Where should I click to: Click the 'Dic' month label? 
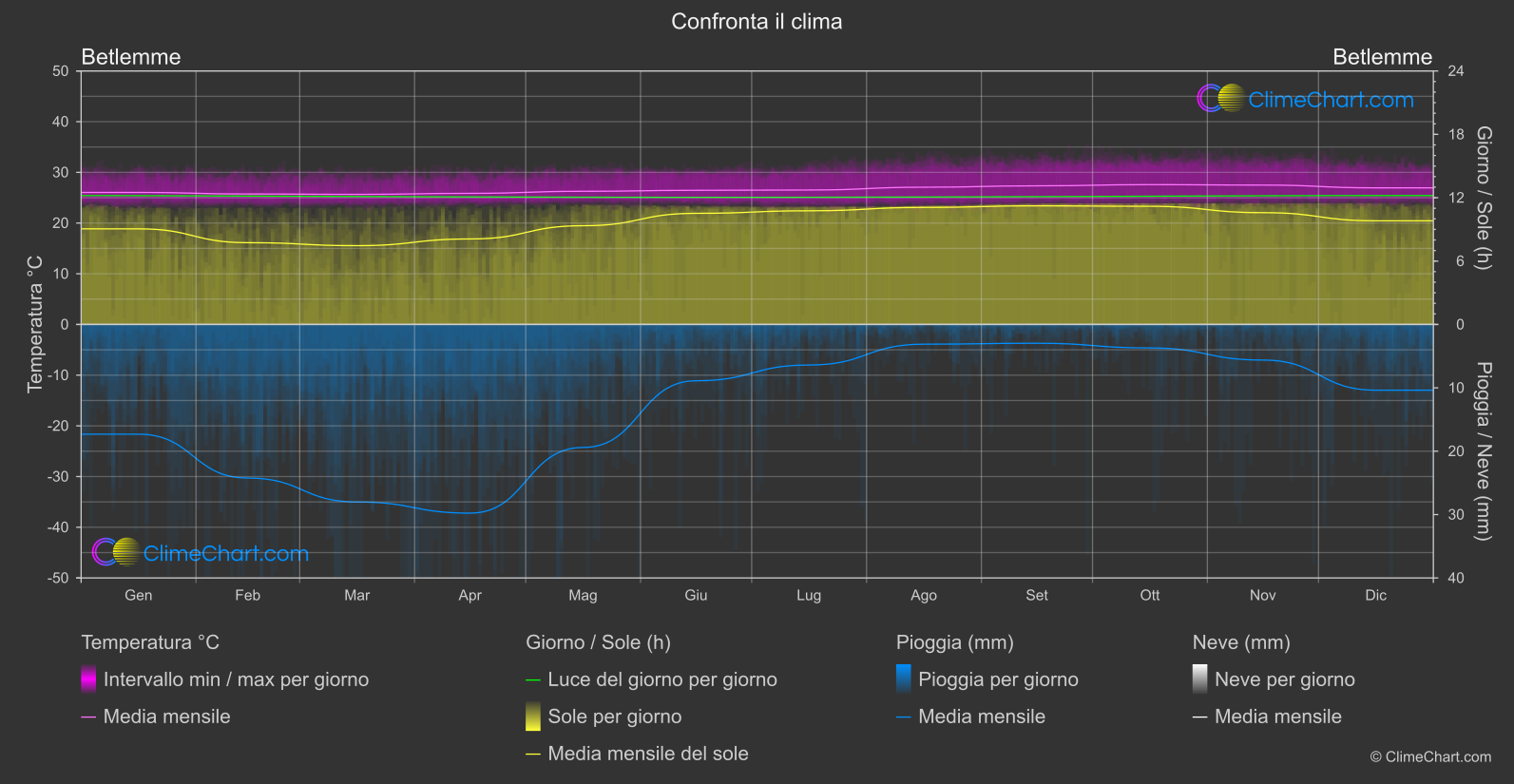[x=1376, y=595]
